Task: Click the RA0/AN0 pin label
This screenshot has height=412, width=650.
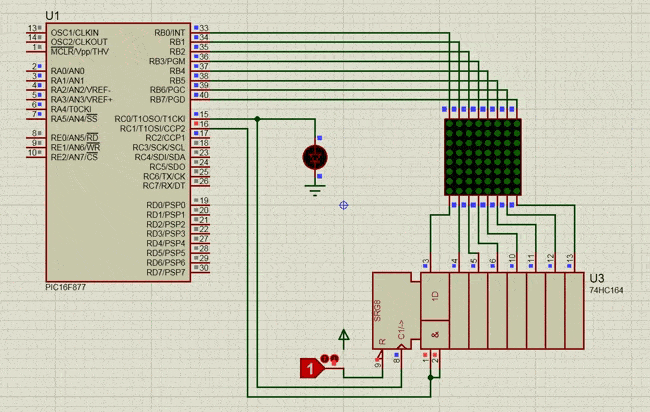Action: [x=68, y=71]
